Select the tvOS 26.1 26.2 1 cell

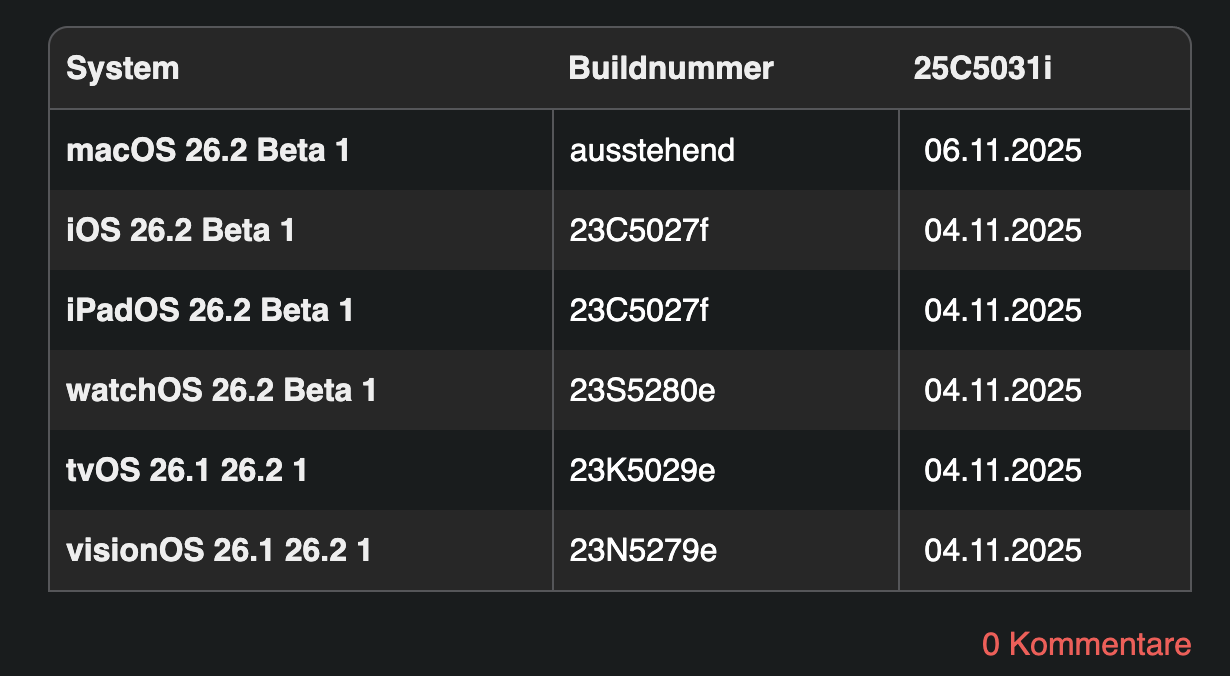pos(186,470)
